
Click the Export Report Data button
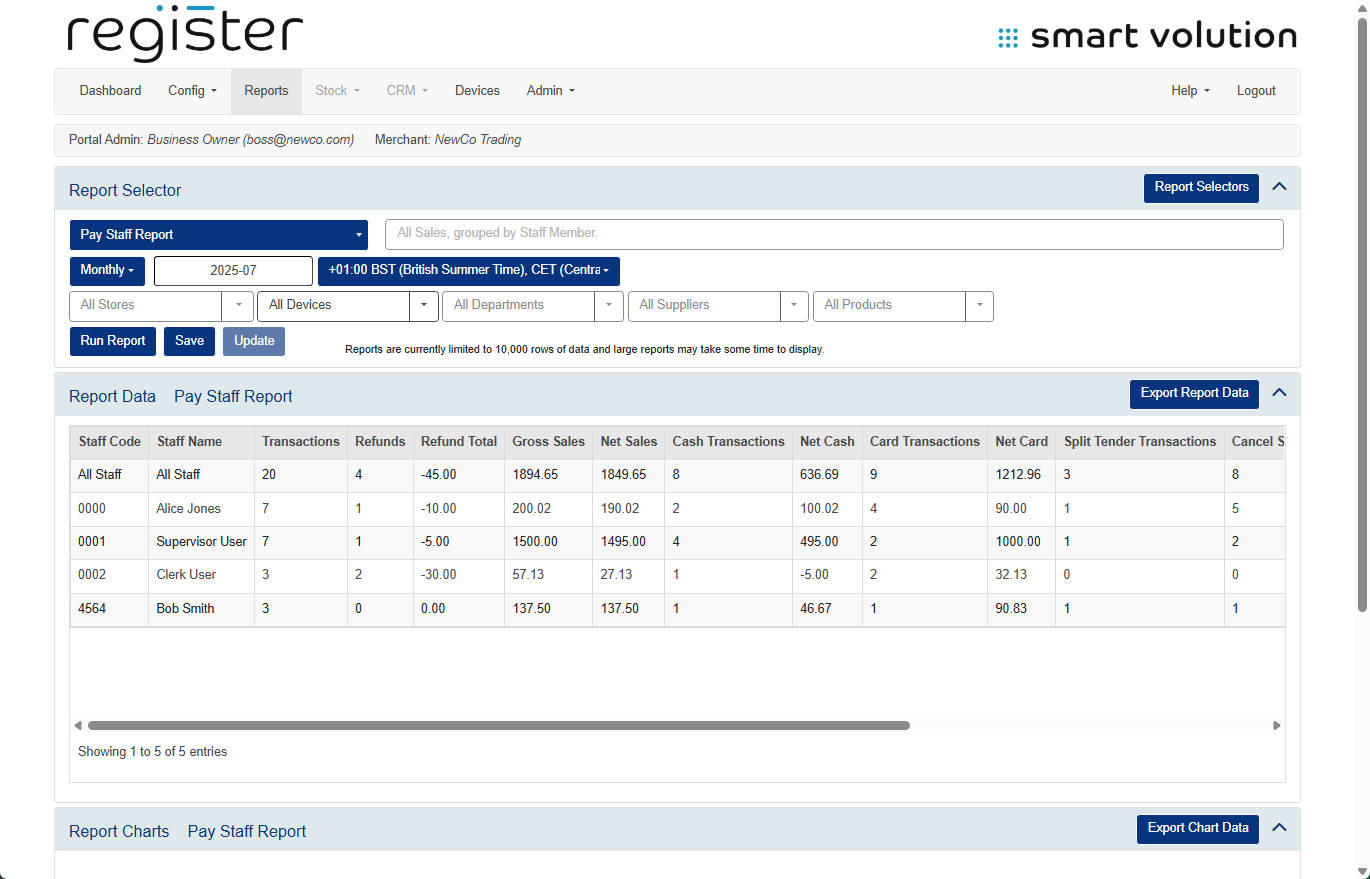pos(1194,394)
